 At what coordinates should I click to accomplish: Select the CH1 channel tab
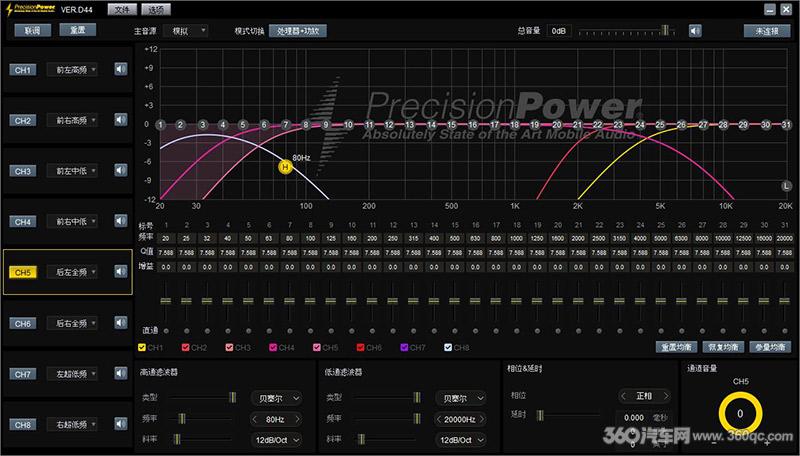click(22, 70)
